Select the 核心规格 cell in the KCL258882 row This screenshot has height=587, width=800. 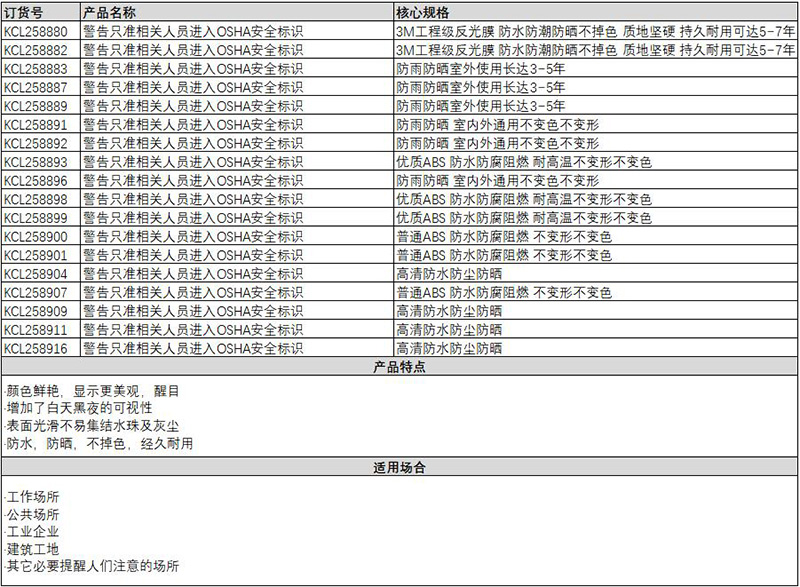[x=595, y=50]
